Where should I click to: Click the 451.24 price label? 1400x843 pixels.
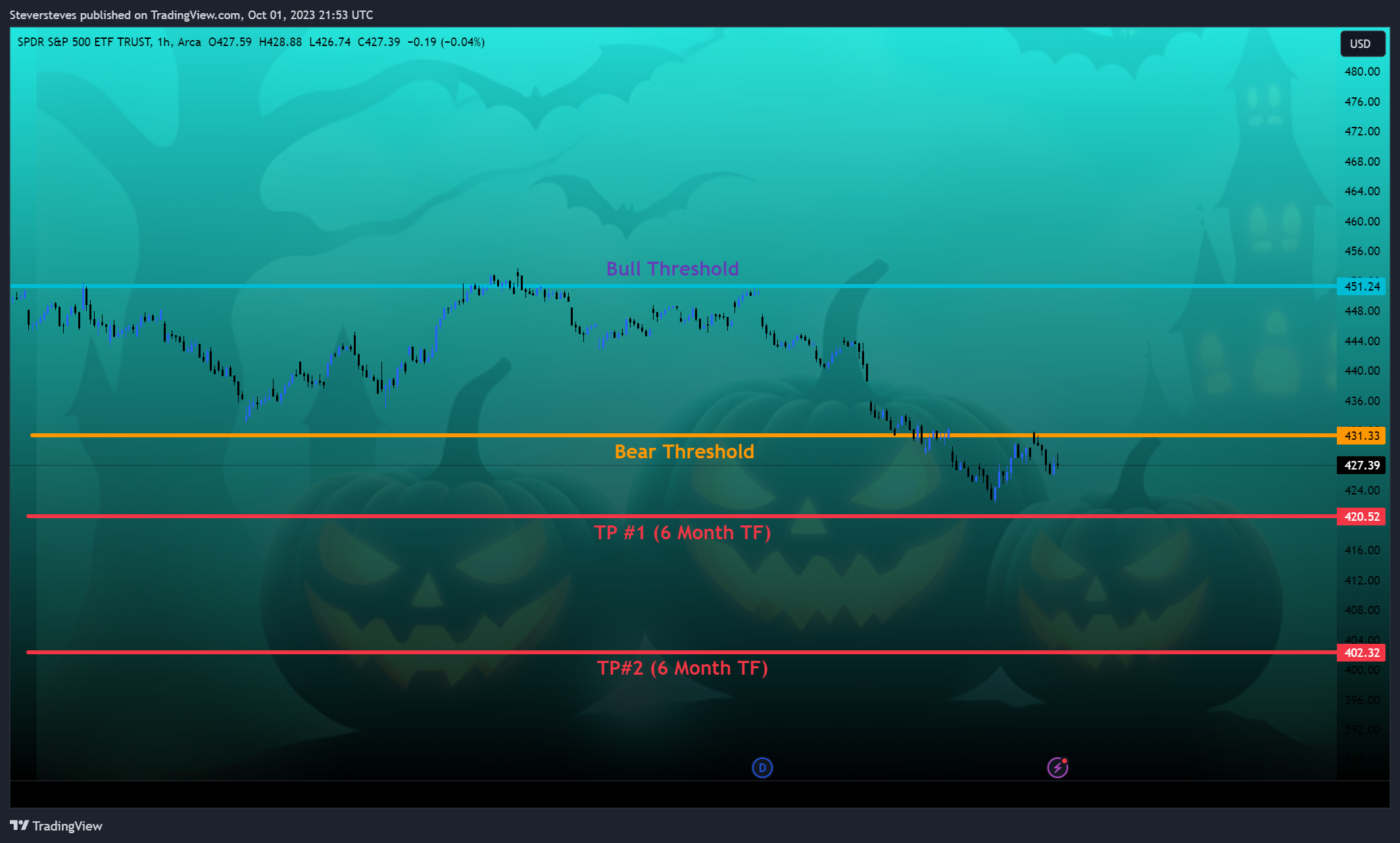tap(1362, 287)
